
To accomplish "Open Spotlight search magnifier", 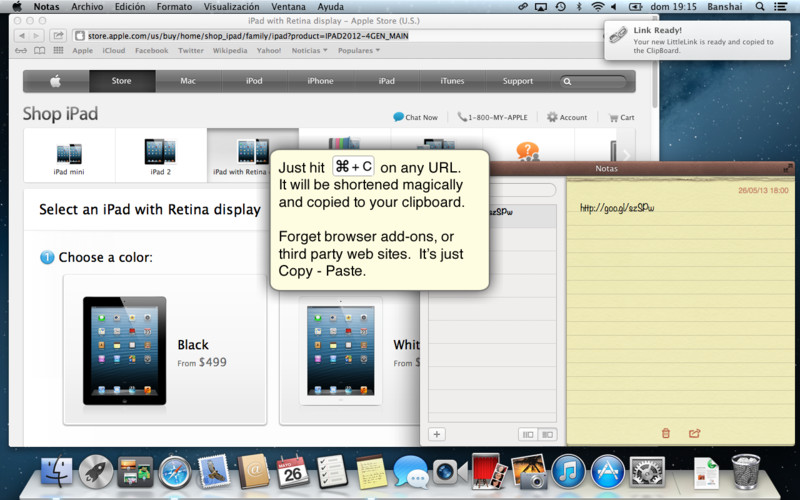I will click(760, 7).
